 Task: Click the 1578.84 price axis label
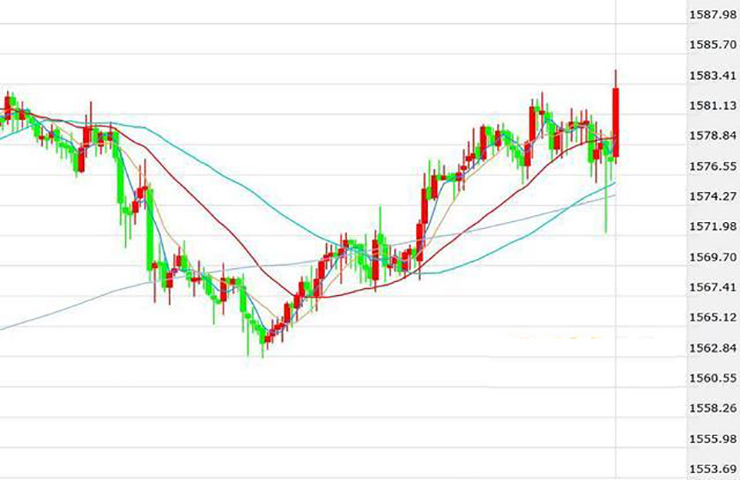(713, 136)
